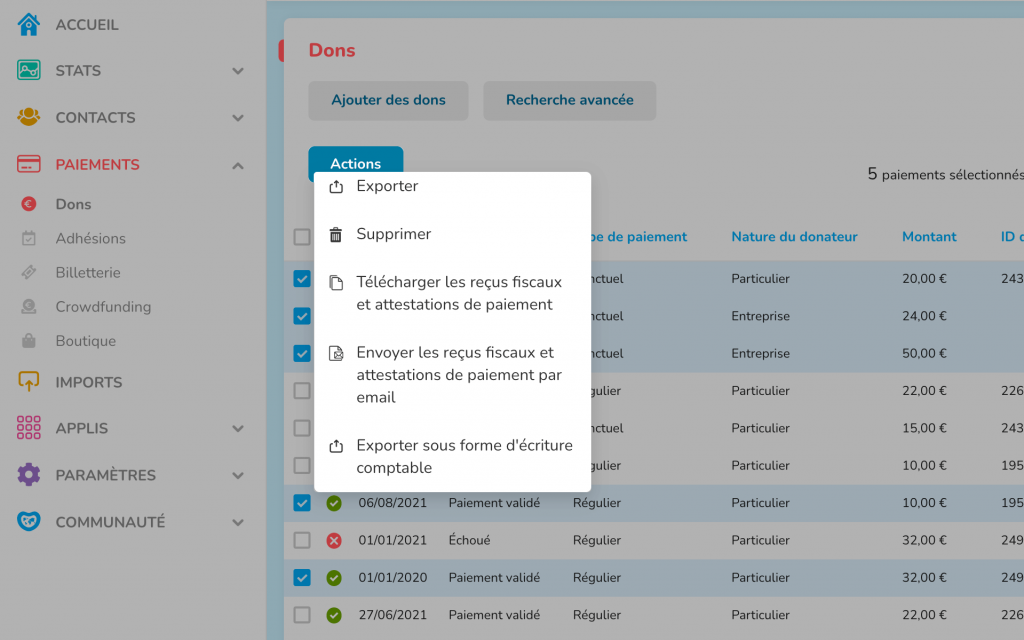Click the Communauté icon in sidebar

pyautogui.click(x=29, y=522)
